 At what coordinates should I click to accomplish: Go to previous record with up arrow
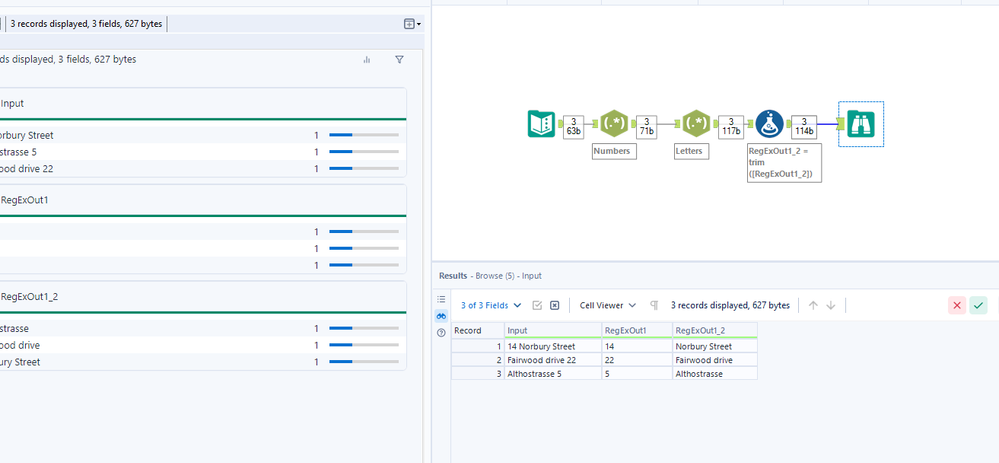pyautogui.click(x=813, y=306)
